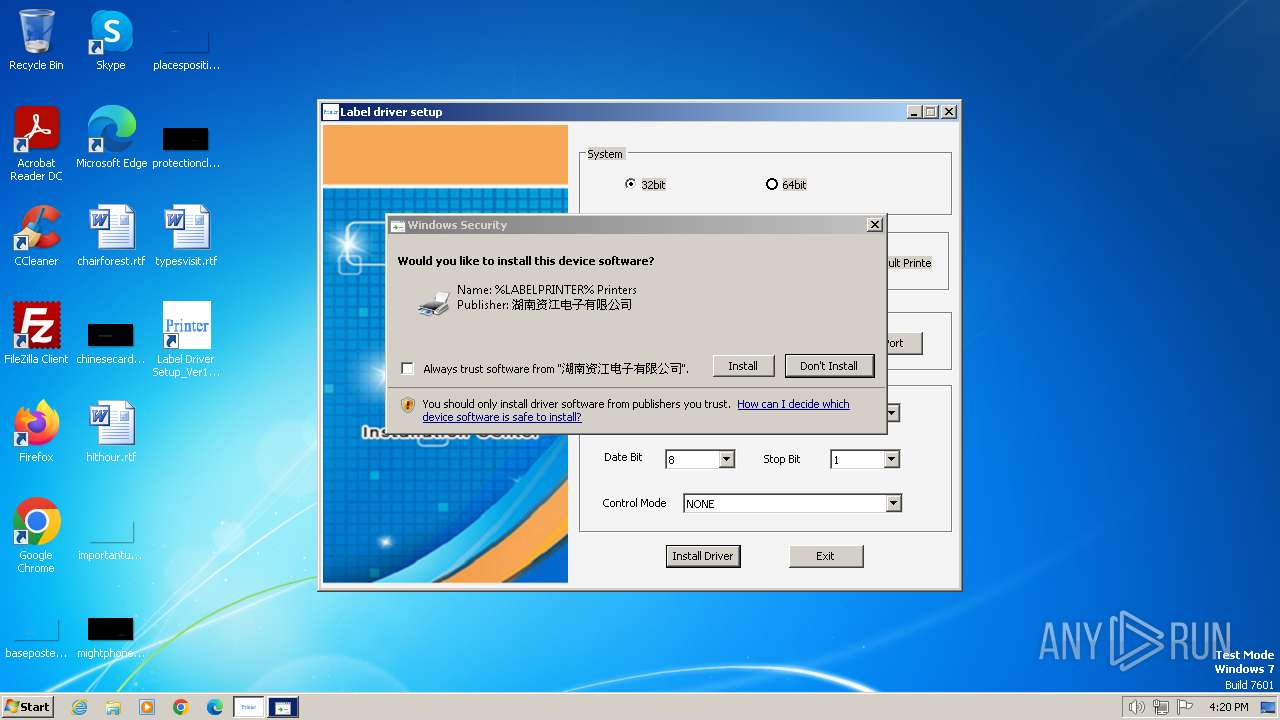The width and height of the screenshot is (1280, 720).
Task: Open hithour.rtf document icon
Action: [x=111, y=432]
